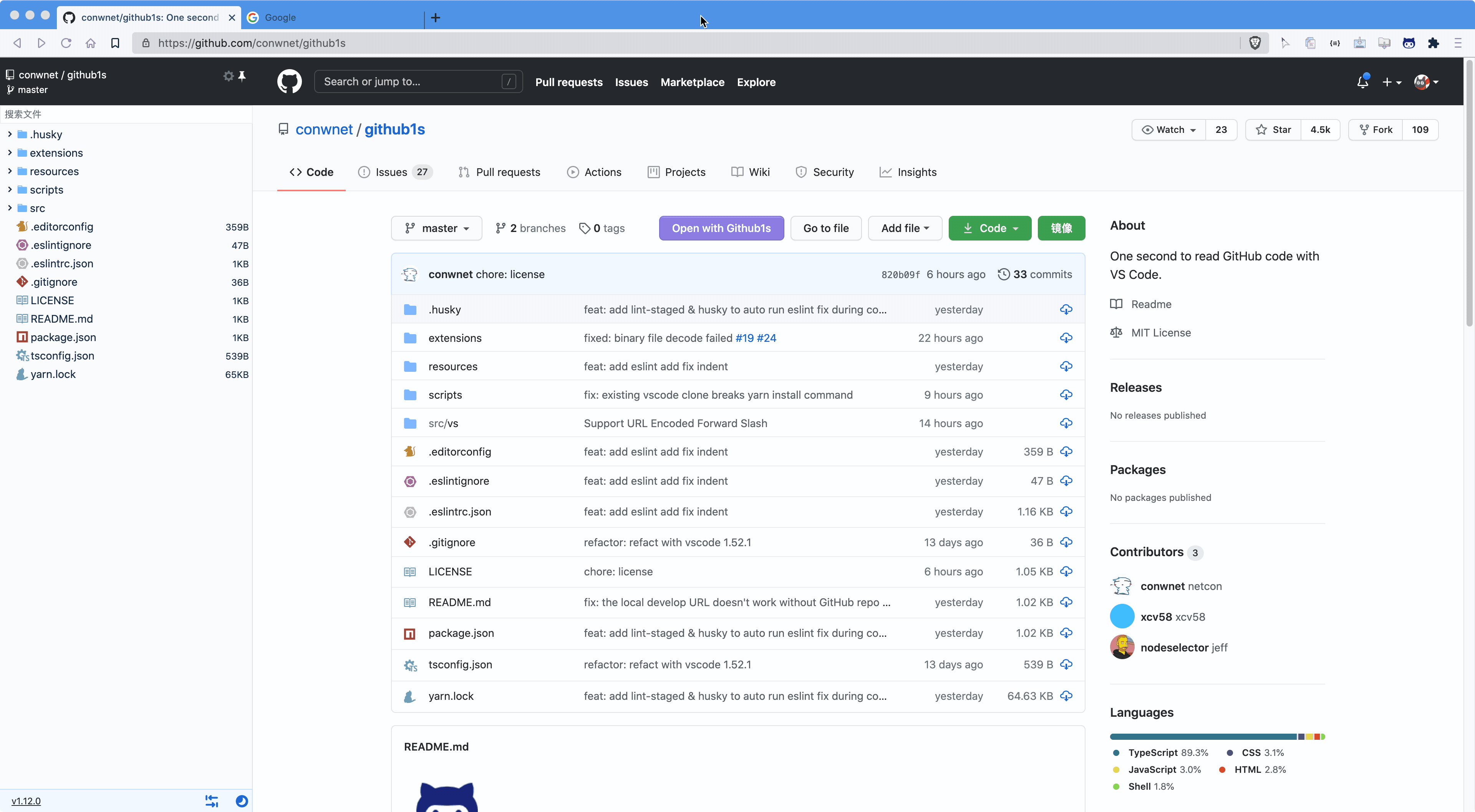
Task: Click the GitHub Octocat home logo
Action: point(289,82)
